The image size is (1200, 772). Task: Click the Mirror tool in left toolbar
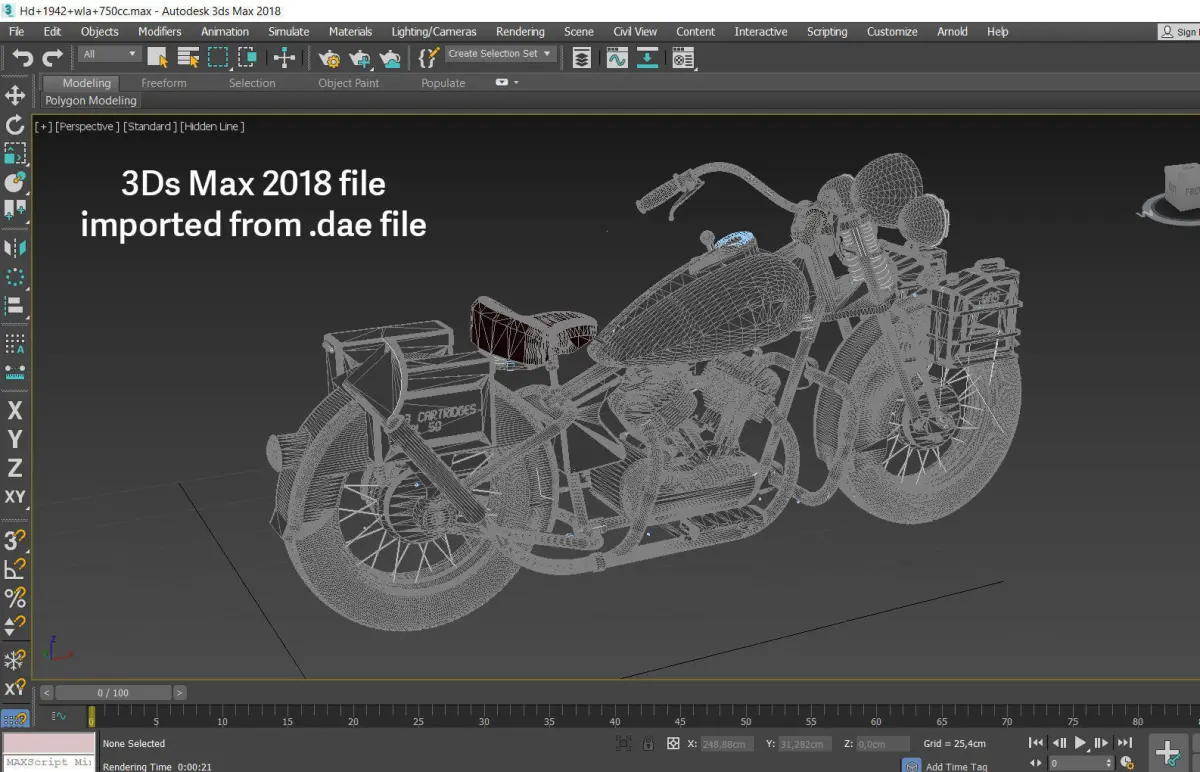tap(15, 247)
